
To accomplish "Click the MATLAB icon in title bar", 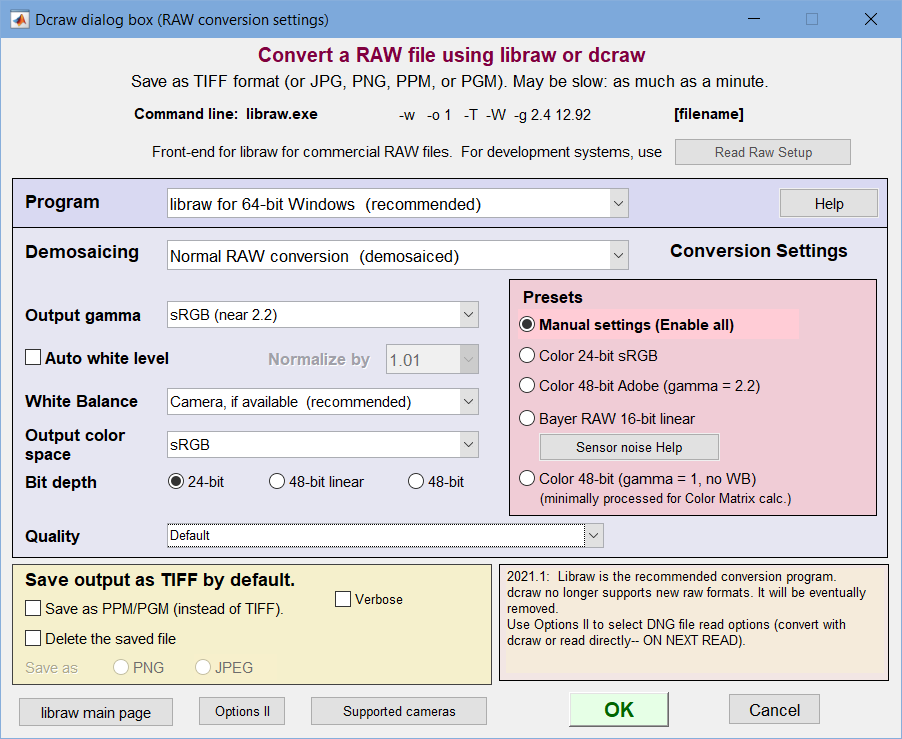I will (19, 19).
